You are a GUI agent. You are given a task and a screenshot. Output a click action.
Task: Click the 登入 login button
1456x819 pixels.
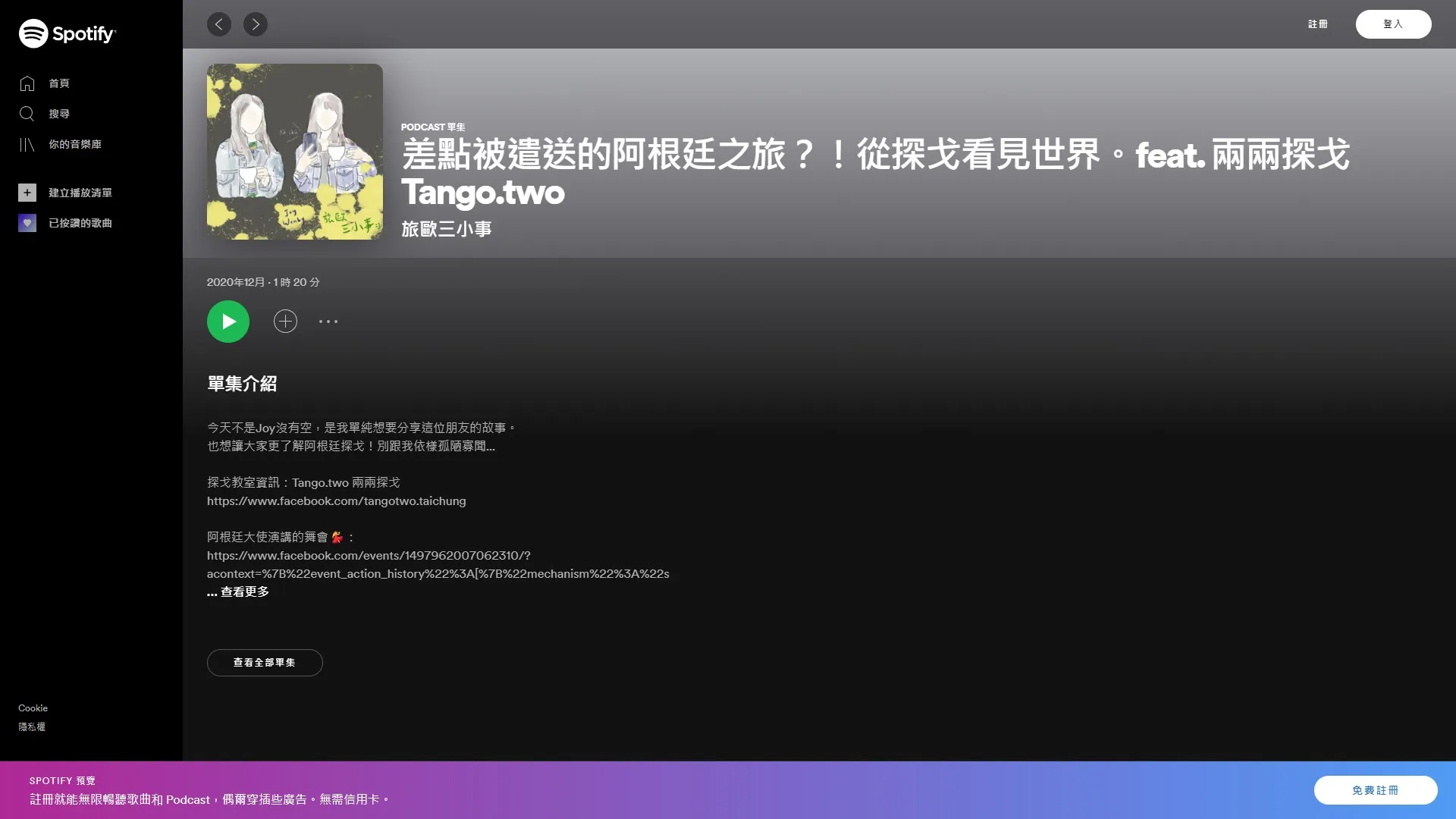1393,24
